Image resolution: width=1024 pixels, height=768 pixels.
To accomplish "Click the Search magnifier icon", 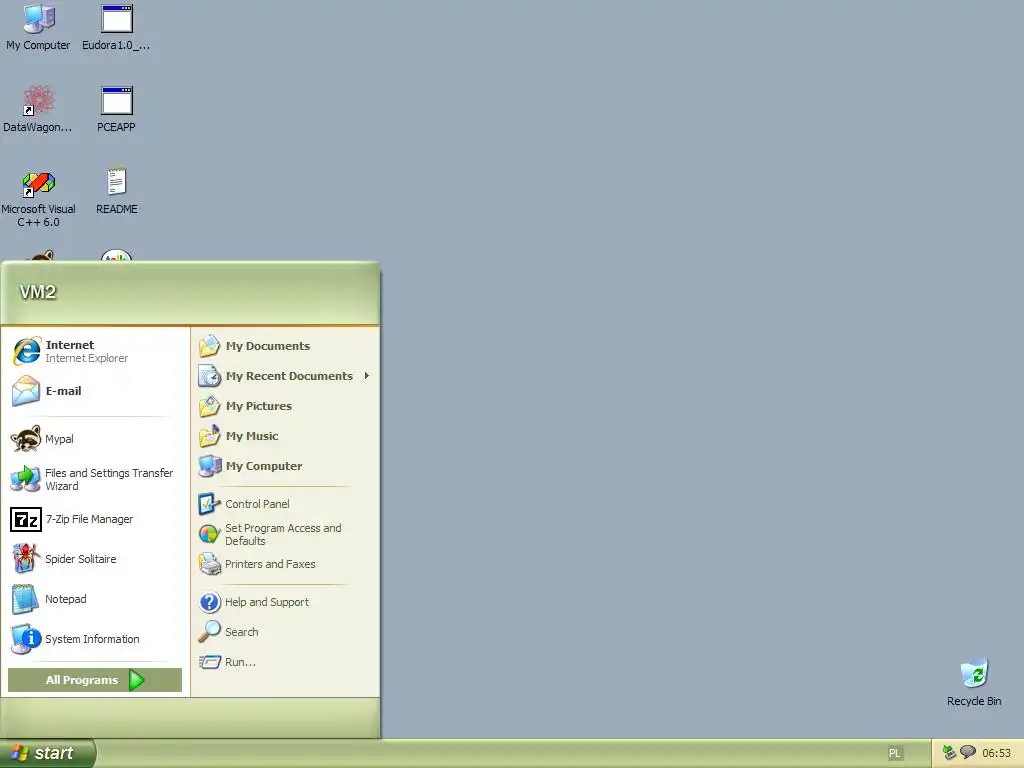I will coord(210,632).
